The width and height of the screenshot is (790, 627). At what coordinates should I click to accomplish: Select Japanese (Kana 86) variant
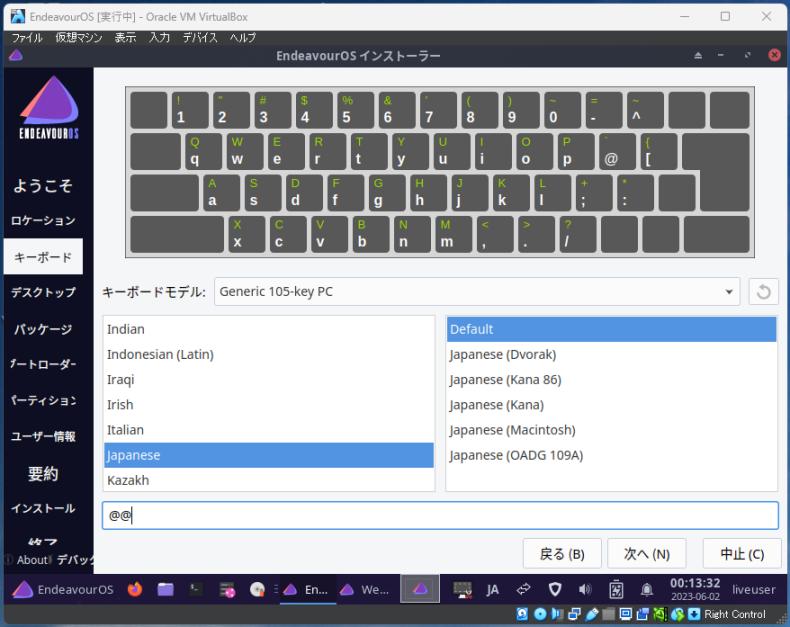coord(611,380)
